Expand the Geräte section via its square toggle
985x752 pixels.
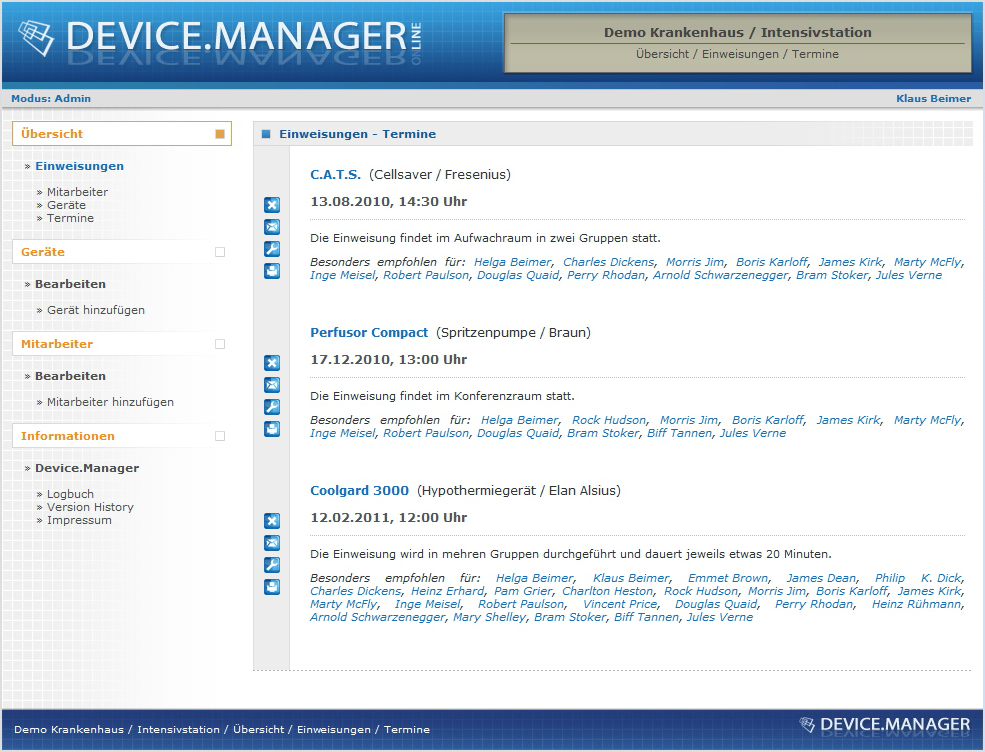pos(220,252)
